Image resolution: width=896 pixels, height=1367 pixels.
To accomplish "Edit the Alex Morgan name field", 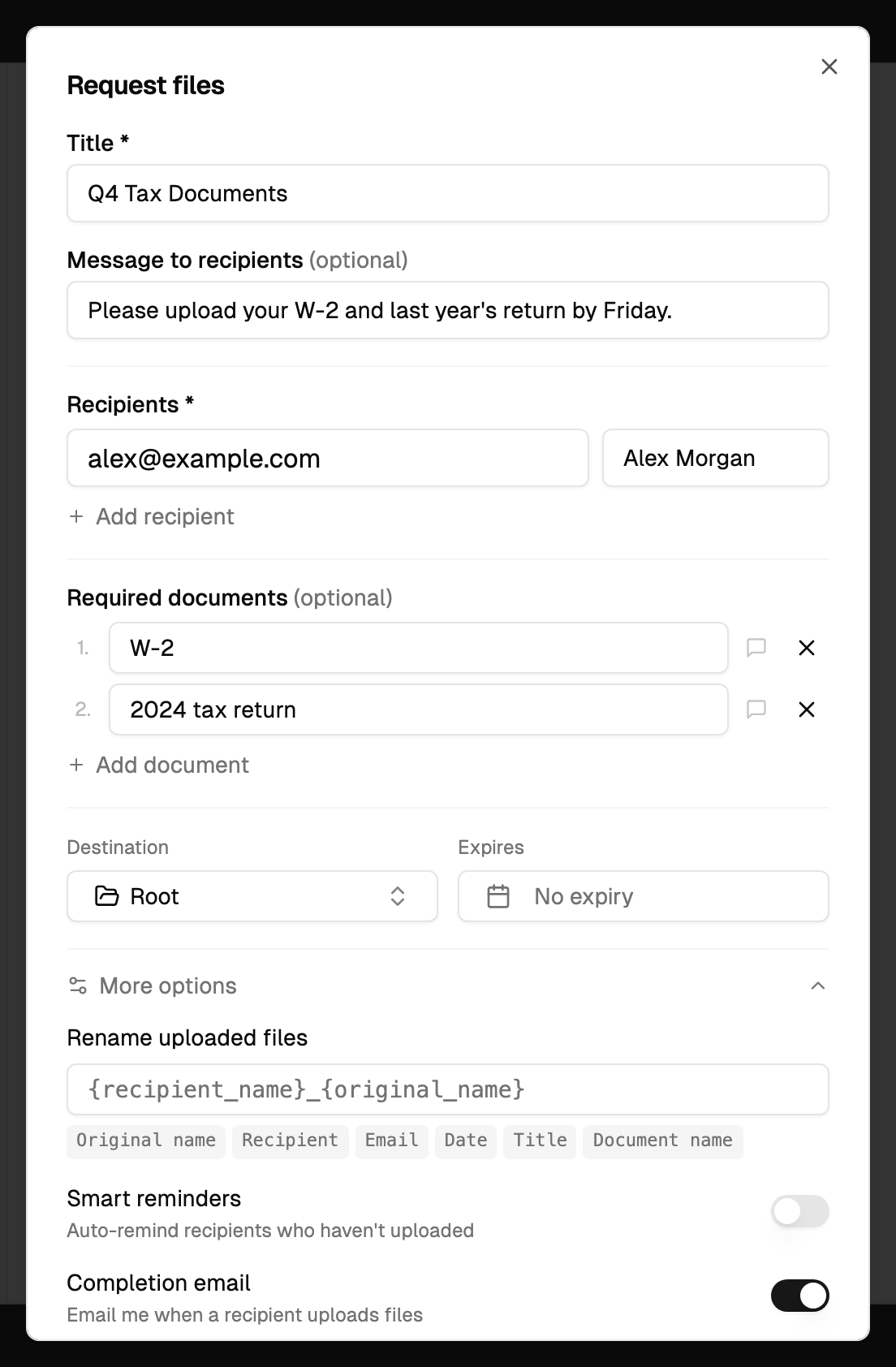I will [x=716, y=458].
